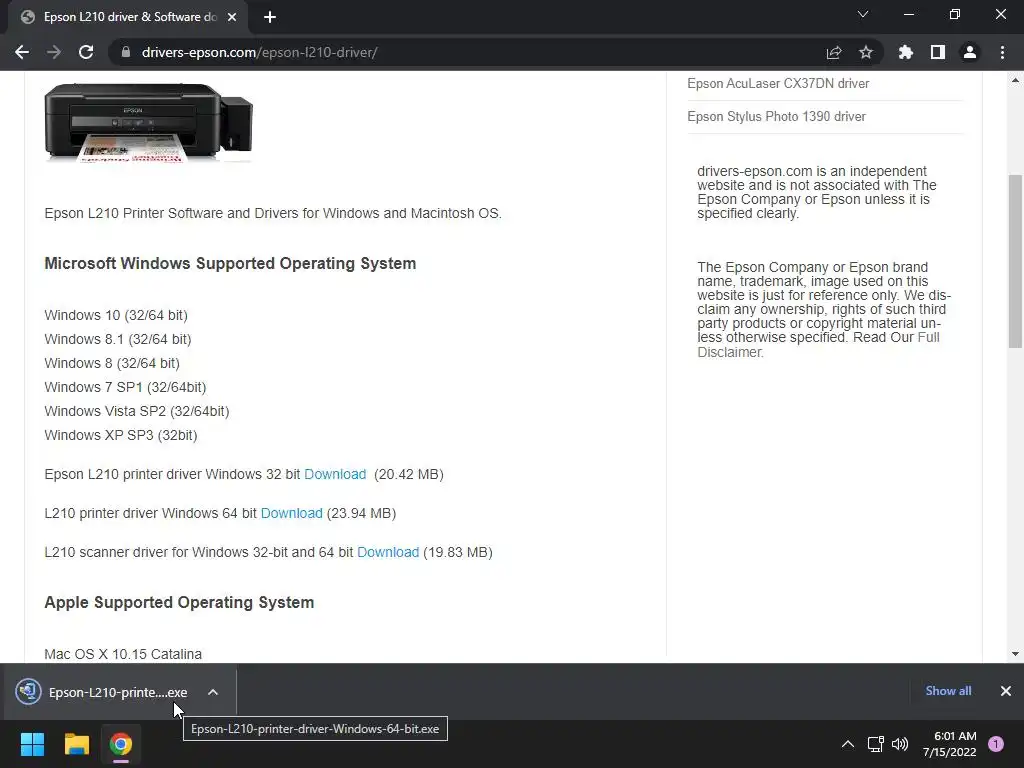Download the L210 scanner driver
Image resolution: width=1024 pixels, height=768 pixels.
(388, 552)
